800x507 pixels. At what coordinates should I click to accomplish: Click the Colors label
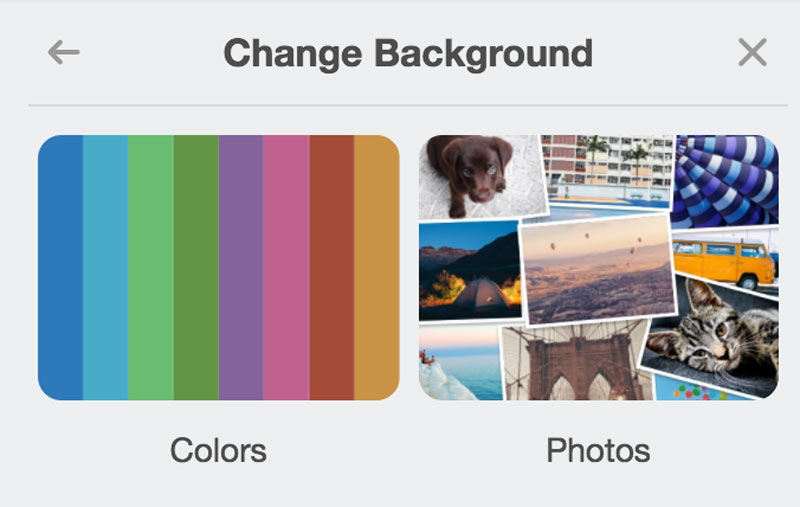tap(218, 450)
